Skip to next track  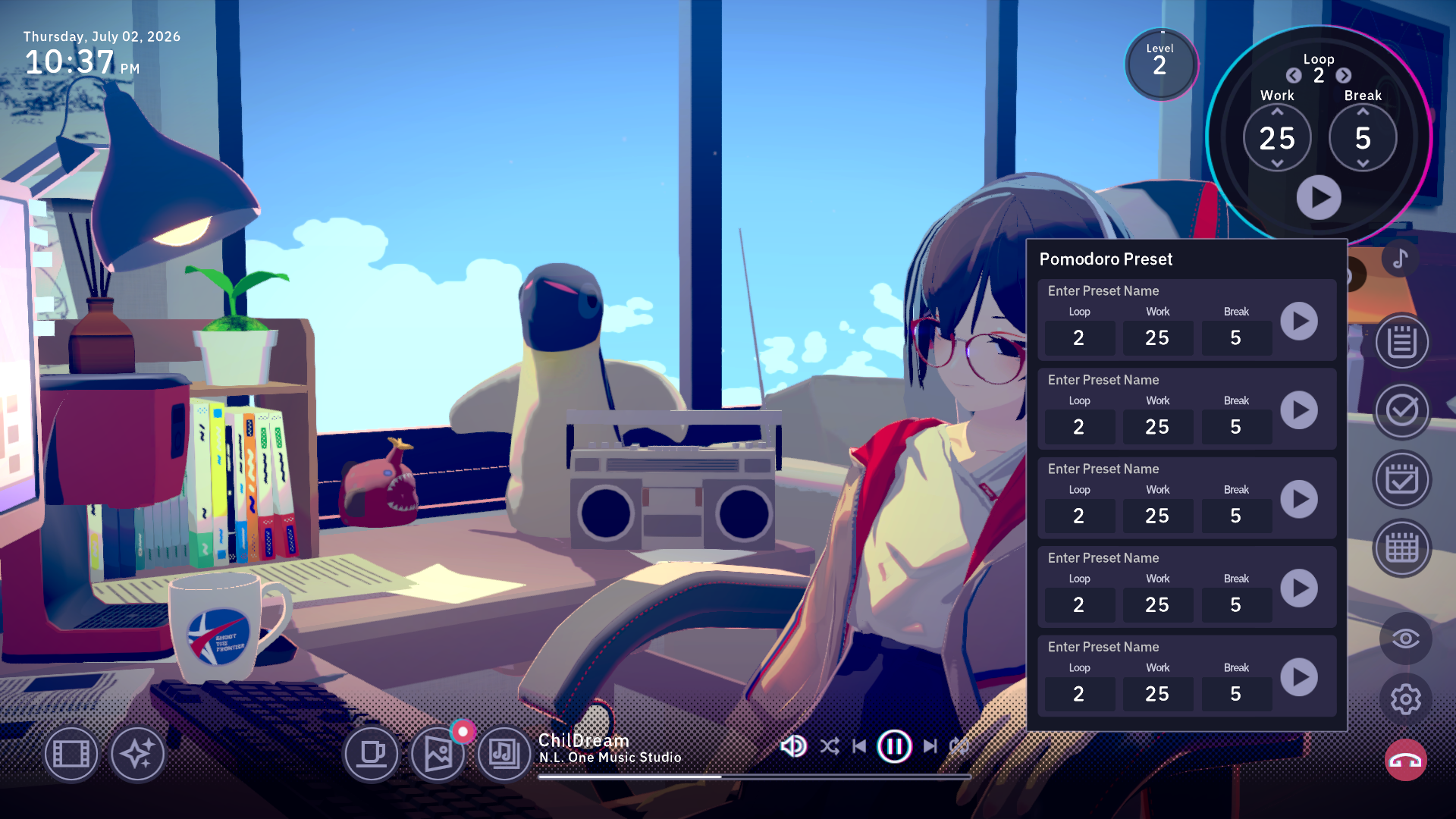[930, 746]
